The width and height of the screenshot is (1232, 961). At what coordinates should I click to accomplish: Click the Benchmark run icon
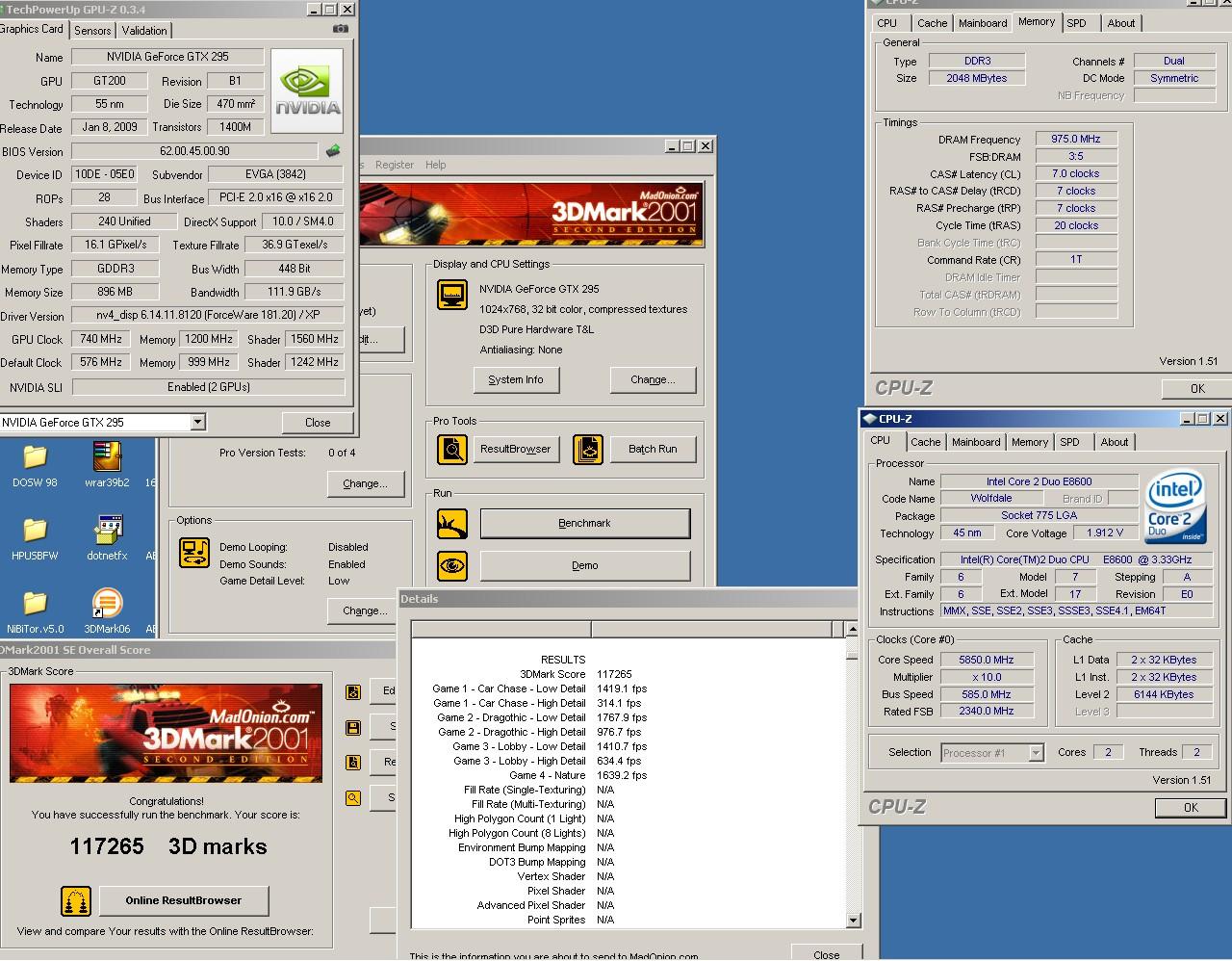452,524
